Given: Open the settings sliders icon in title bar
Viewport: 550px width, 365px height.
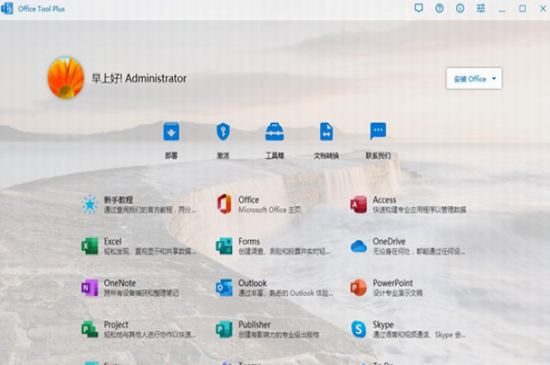Looking at the screenshot, I should click(481, 8).
